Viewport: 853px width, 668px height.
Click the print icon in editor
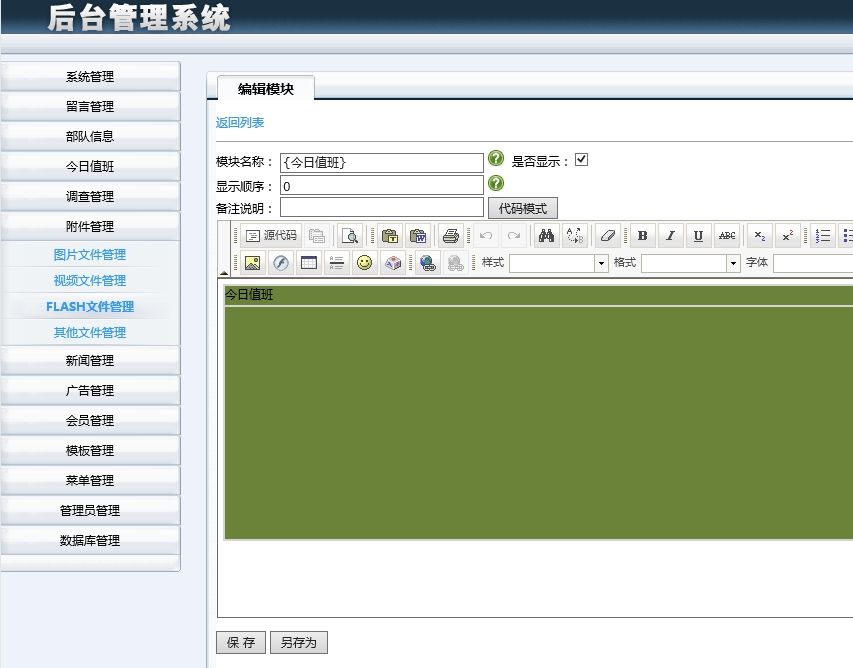point(450,236)
